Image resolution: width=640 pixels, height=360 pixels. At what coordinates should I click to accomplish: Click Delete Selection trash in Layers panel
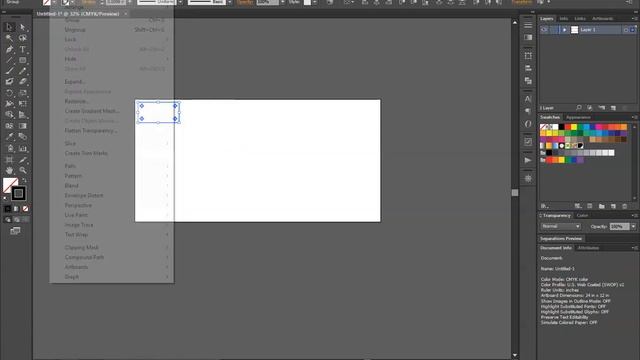(624, 108)
